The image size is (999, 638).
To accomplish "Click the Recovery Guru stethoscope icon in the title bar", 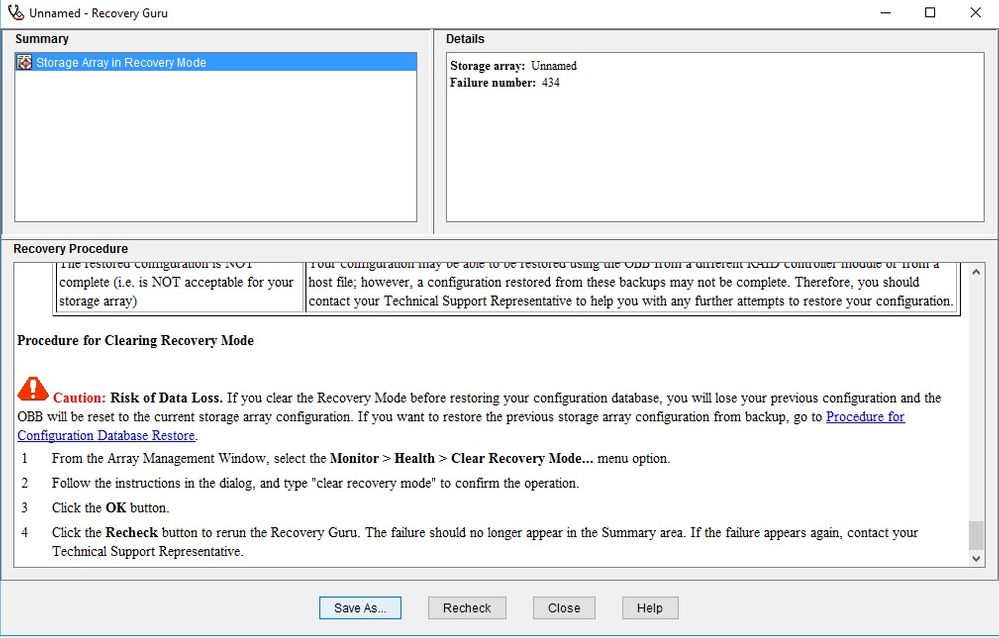I will pos(14,13).
